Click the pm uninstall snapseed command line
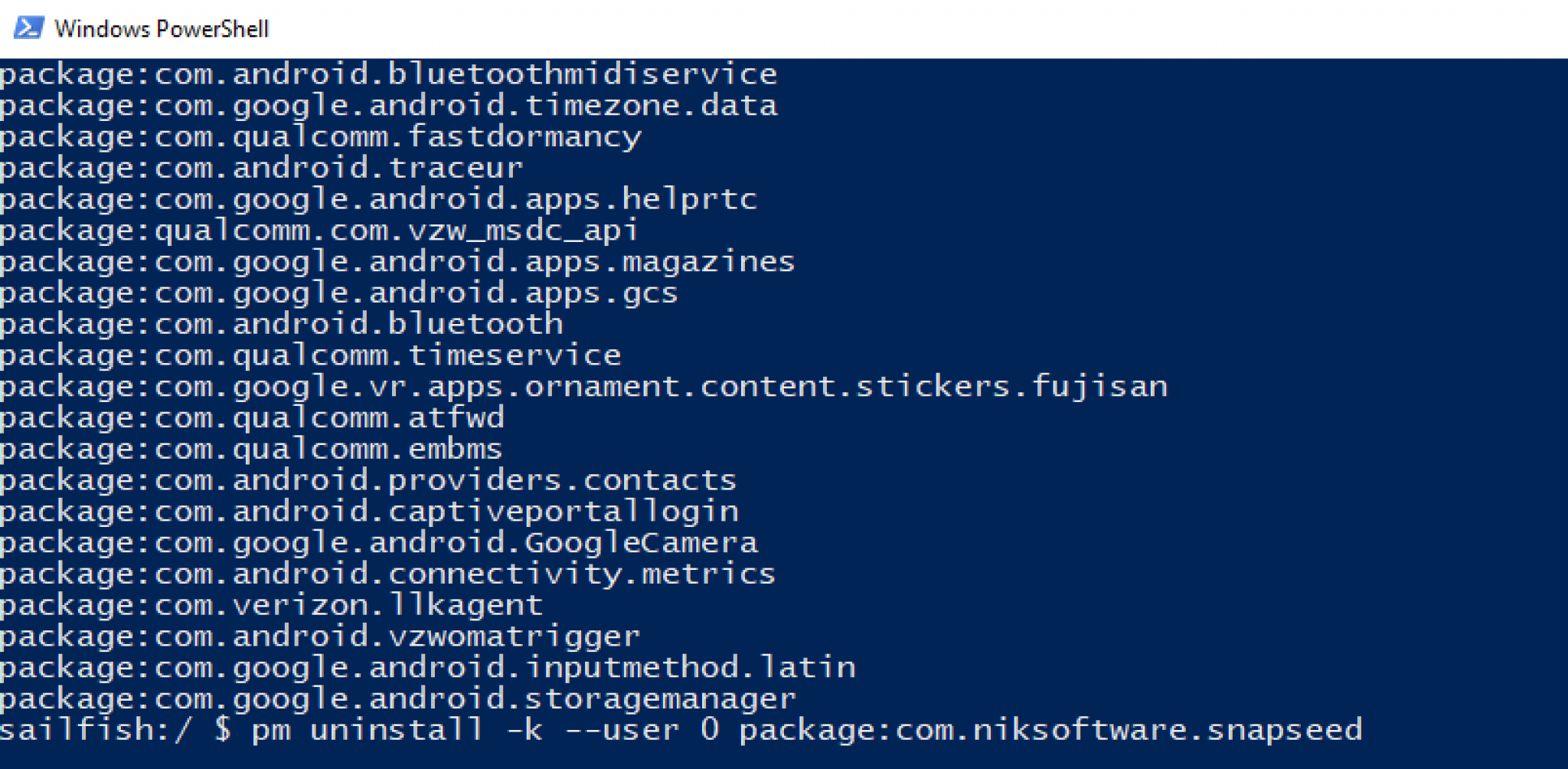The height and width of the screenshot is (769, 1568). pyautogui.click(x=681, y=730)
